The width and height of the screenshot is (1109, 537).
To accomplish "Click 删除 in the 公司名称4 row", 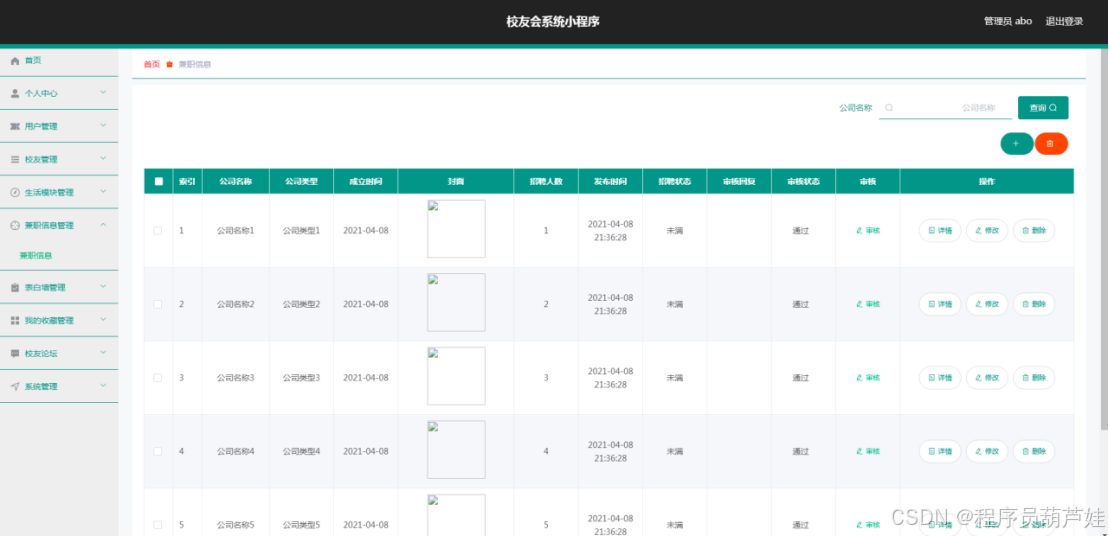I will [x=1034, y=451].
